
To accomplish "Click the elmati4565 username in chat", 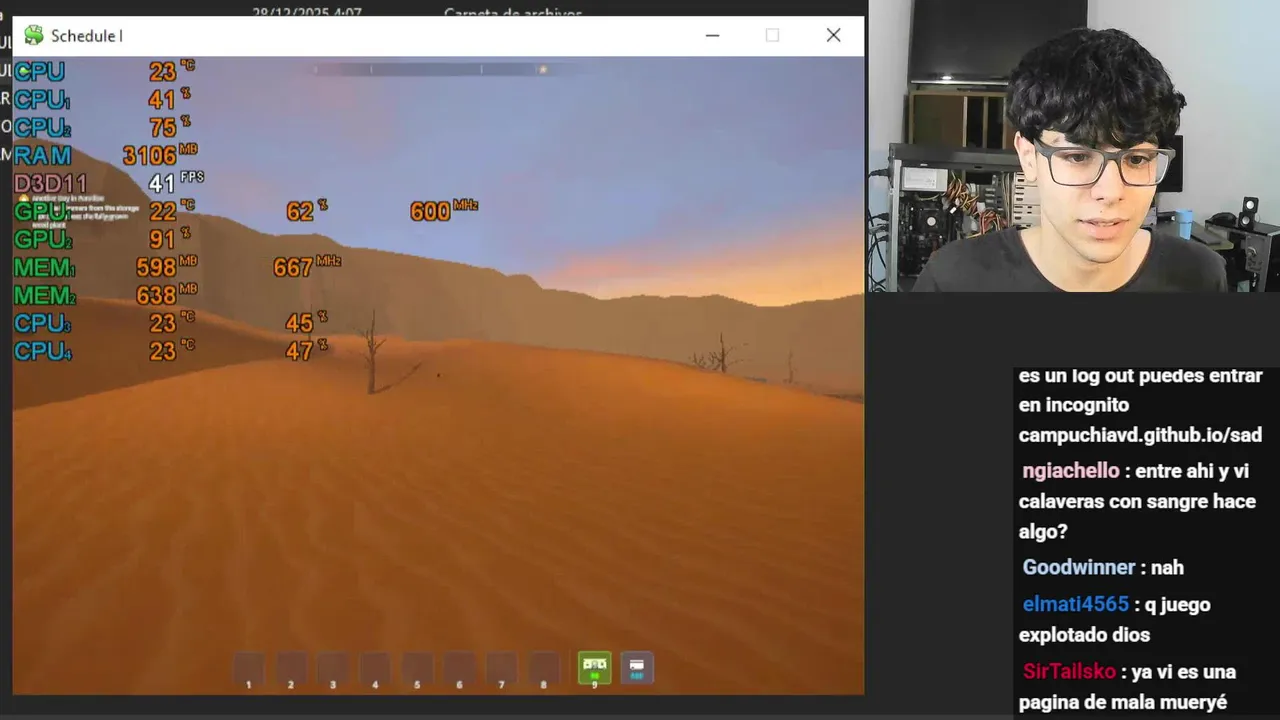I will click(1075, 604).
